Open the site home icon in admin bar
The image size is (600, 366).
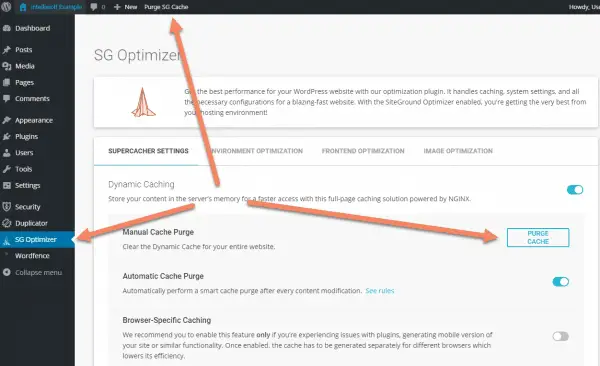tap(23, 7)
